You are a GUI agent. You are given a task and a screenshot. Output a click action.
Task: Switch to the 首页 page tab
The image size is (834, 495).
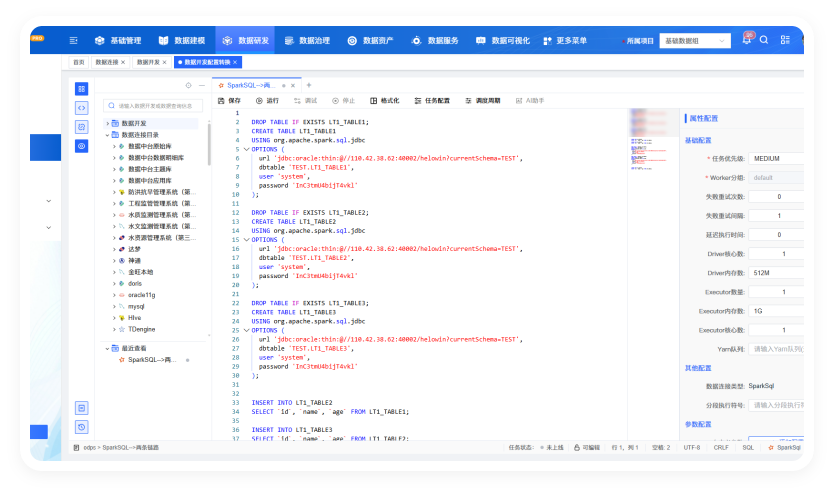(x=79, y=62)
